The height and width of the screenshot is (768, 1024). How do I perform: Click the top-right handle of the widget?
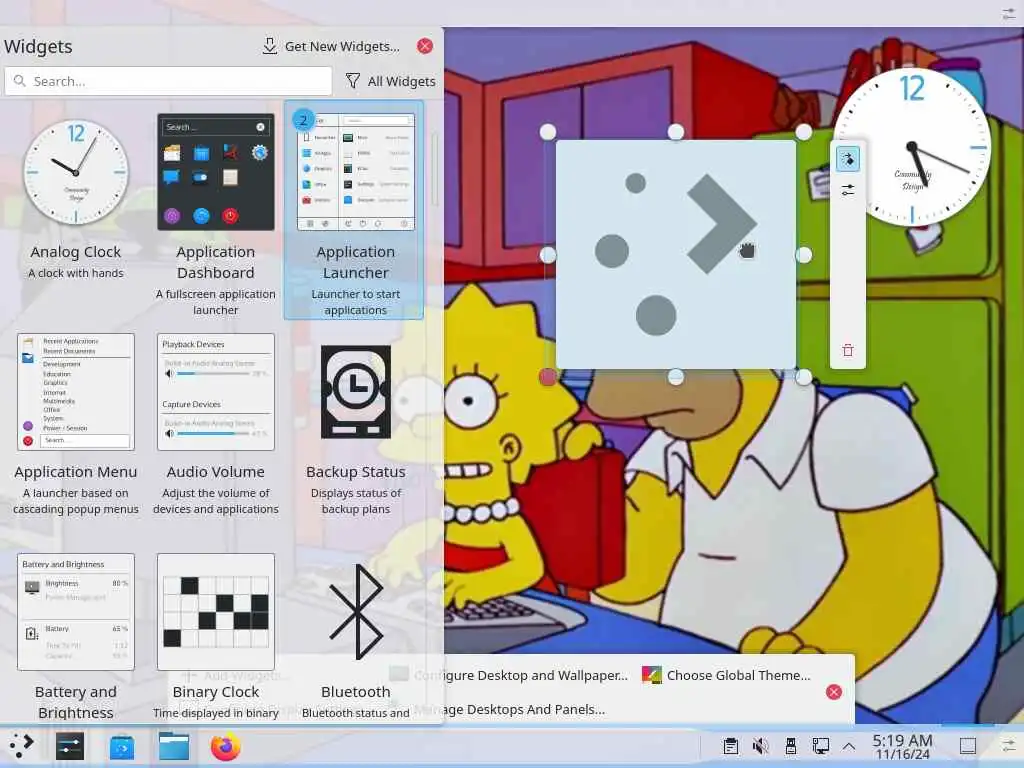(804, 132)
